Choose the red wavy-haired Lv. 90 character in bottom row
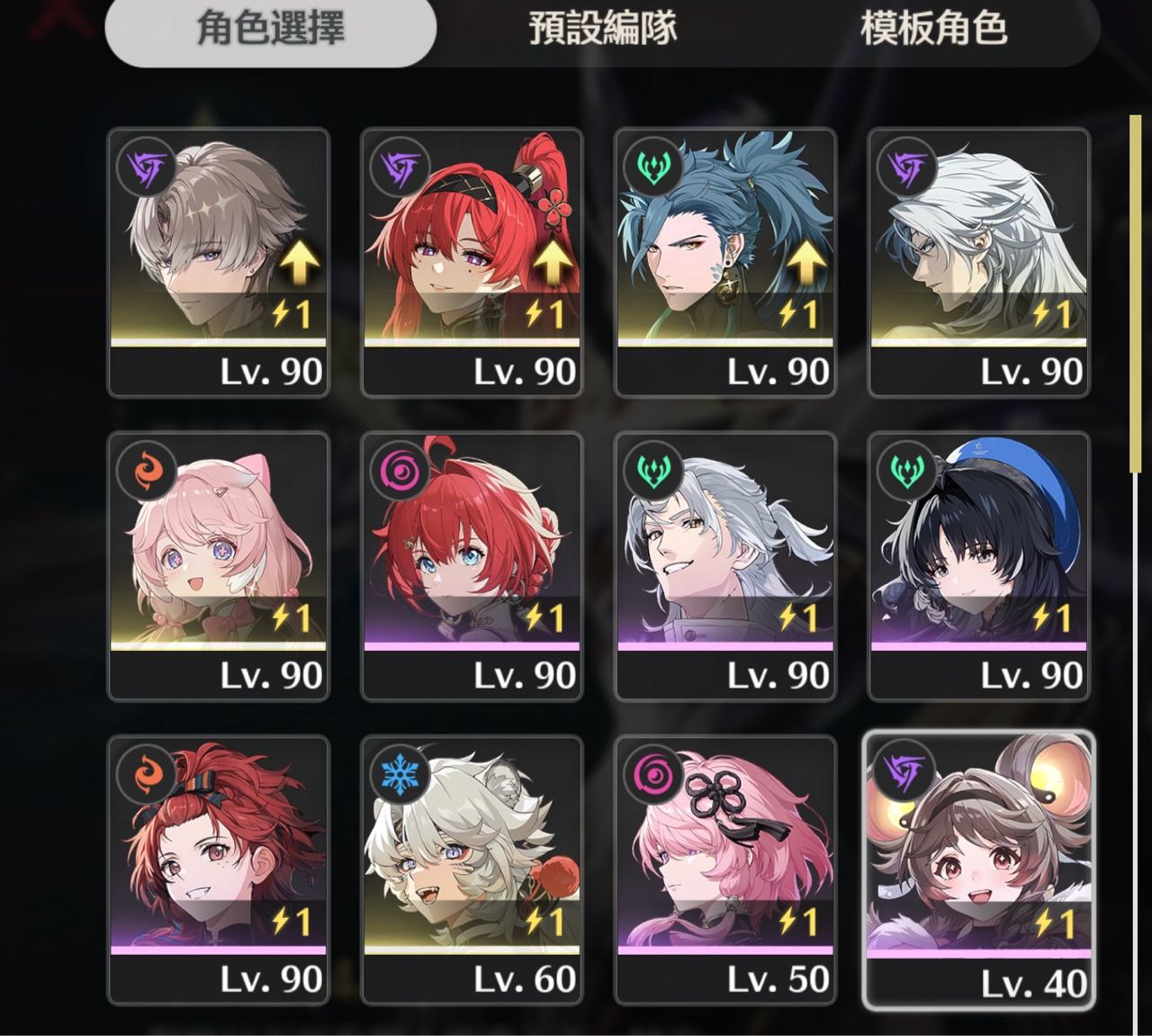The height and width of the screenshot is (1036, 1152). coord(218,870)
